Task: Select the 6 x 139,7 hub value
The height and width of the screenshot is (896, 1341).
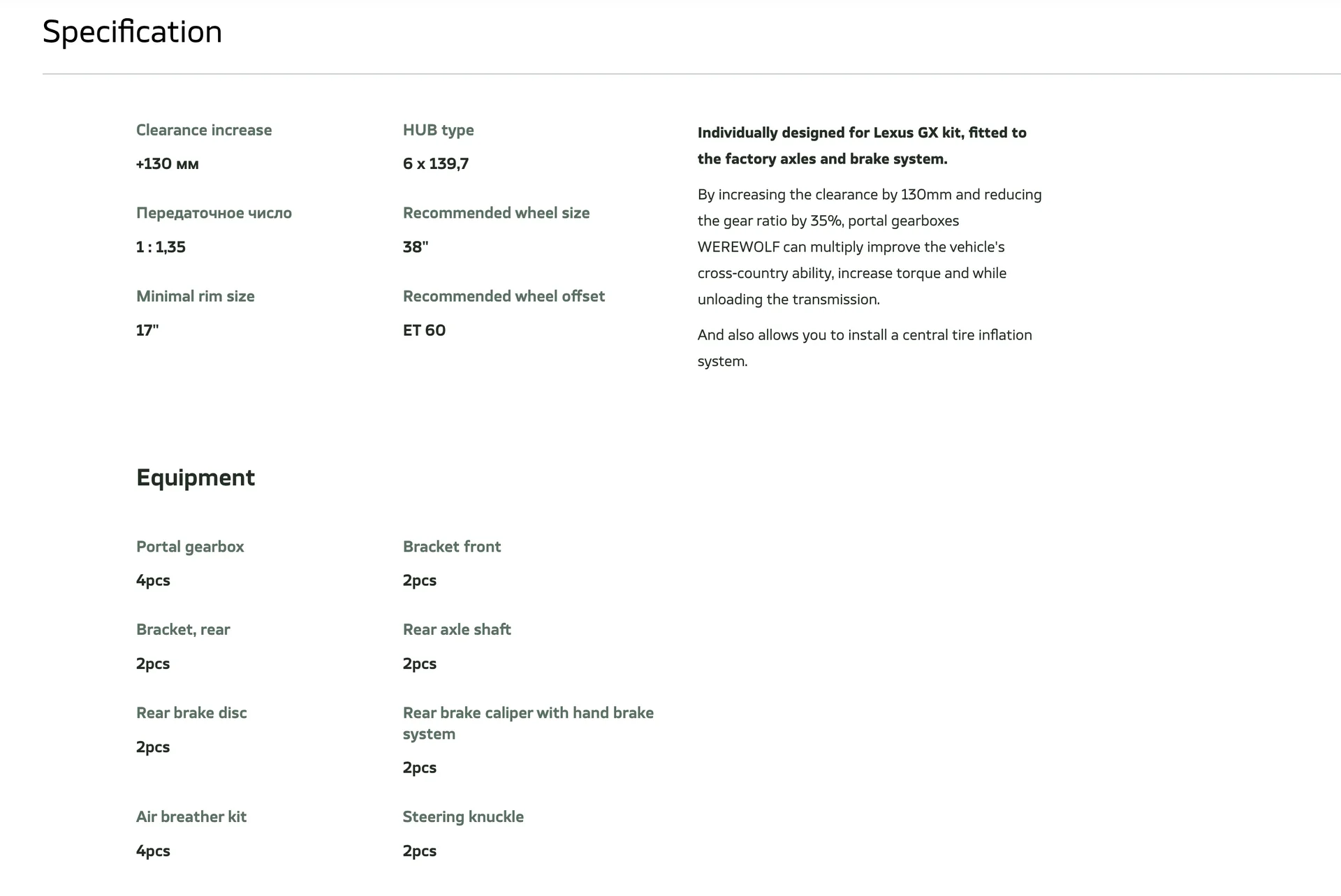Action: (436, 164)
